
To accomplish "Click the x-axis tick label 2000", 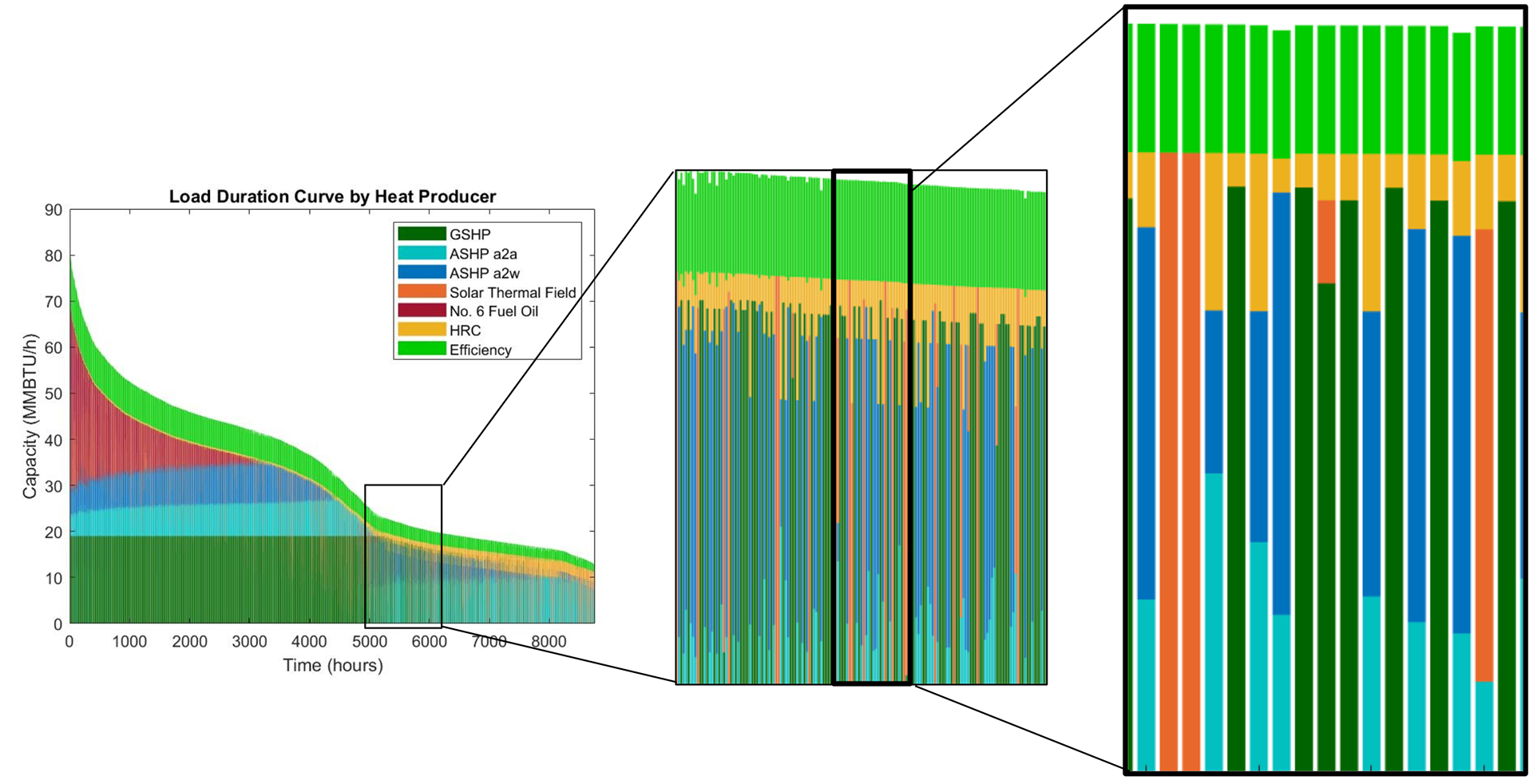I will [189, 641].
